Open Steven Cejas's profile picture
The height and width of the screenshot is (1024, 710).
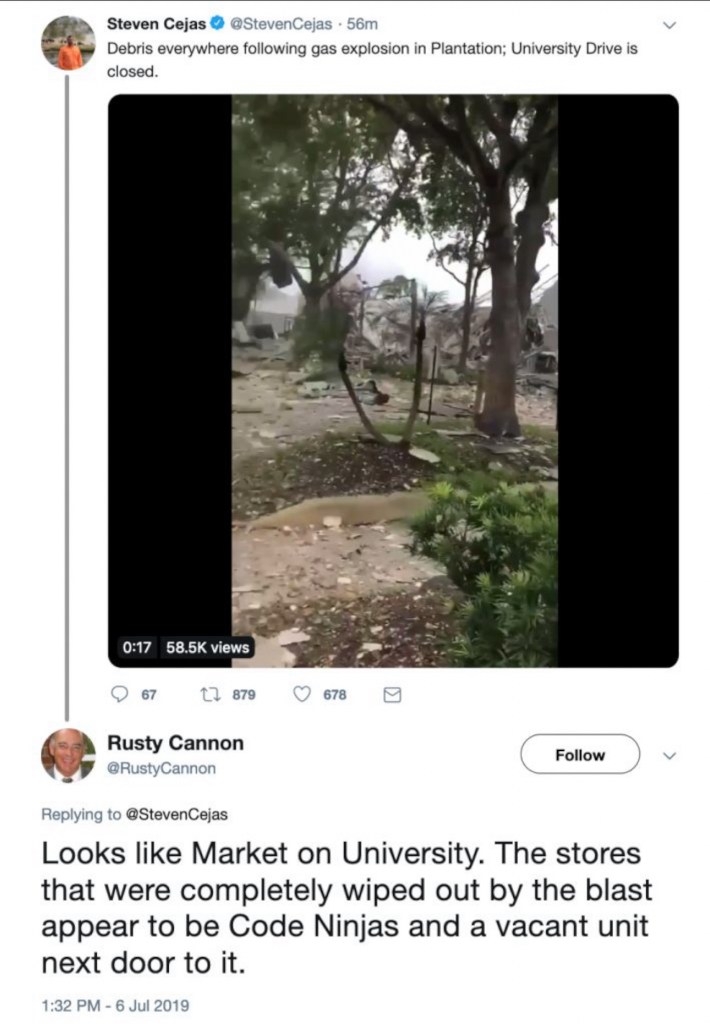[x=68, y=43]
